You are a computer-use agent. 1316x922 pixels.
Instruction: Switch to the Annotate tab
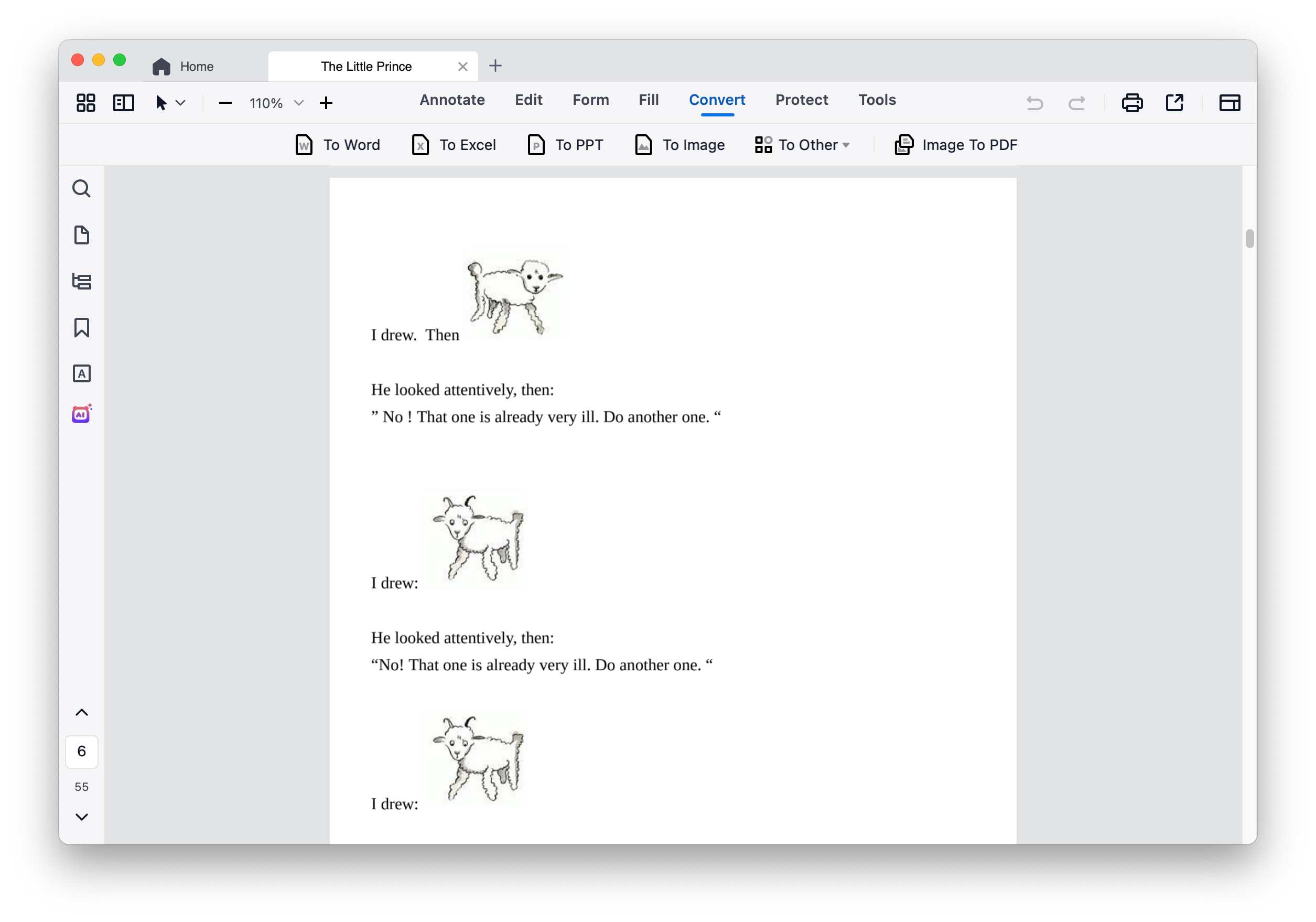coord(451,100)
